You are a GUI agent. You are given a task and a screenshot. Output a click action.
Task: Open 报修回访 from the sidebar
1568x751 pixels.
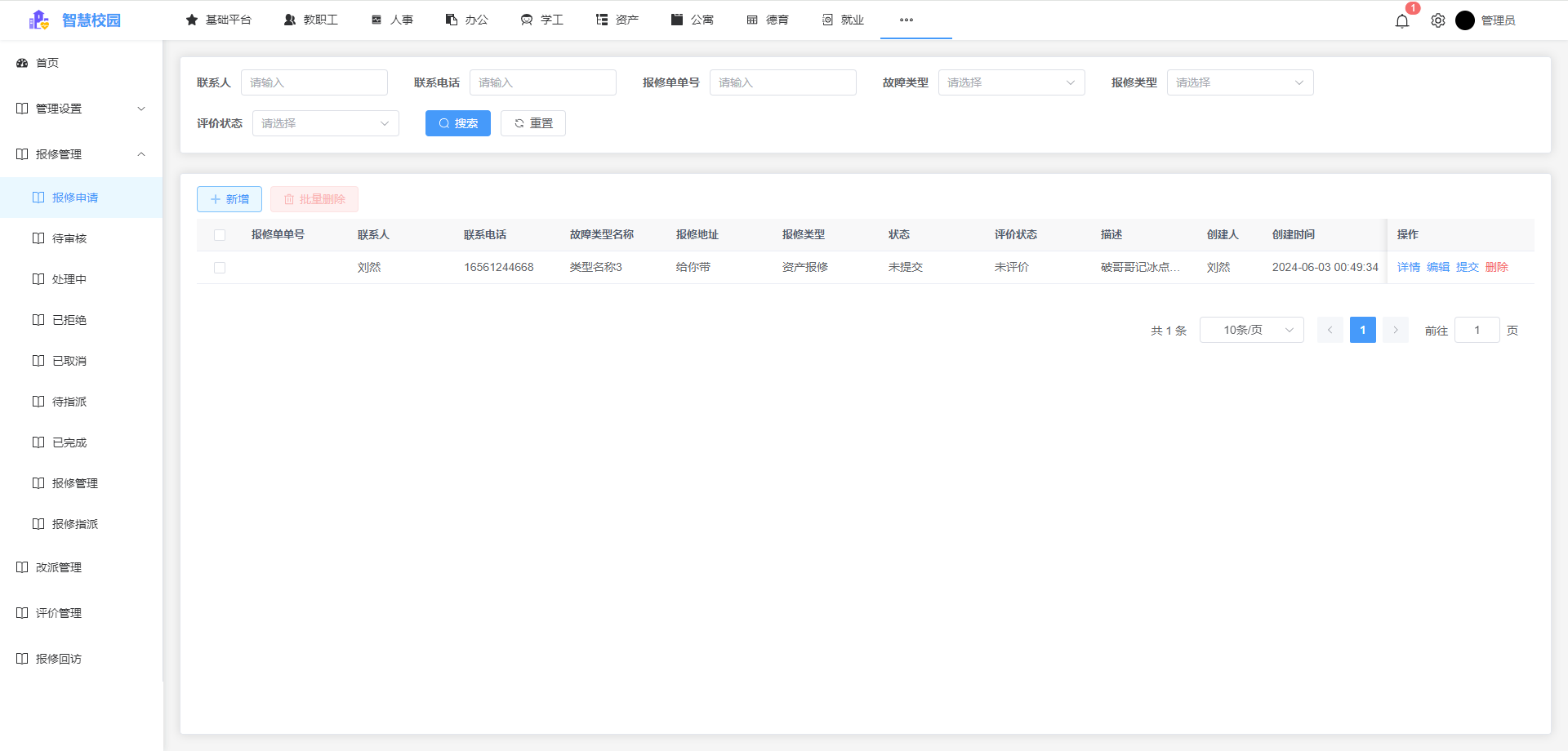[x=57, y=658]
